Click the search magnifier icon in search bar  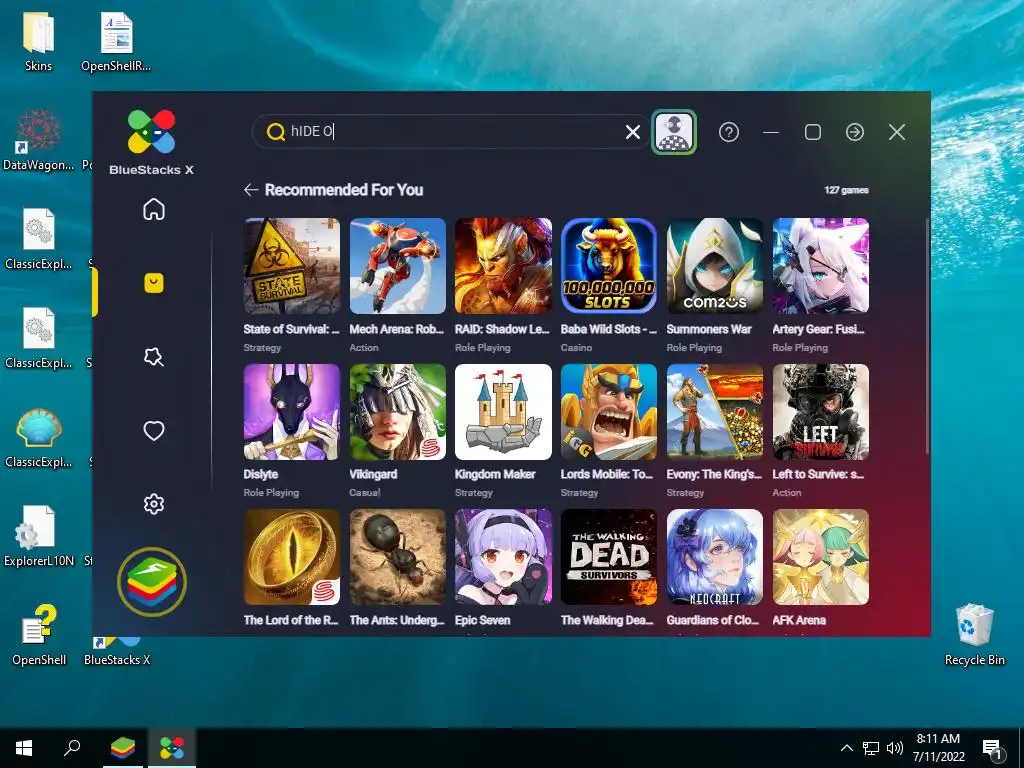point(276,132)
